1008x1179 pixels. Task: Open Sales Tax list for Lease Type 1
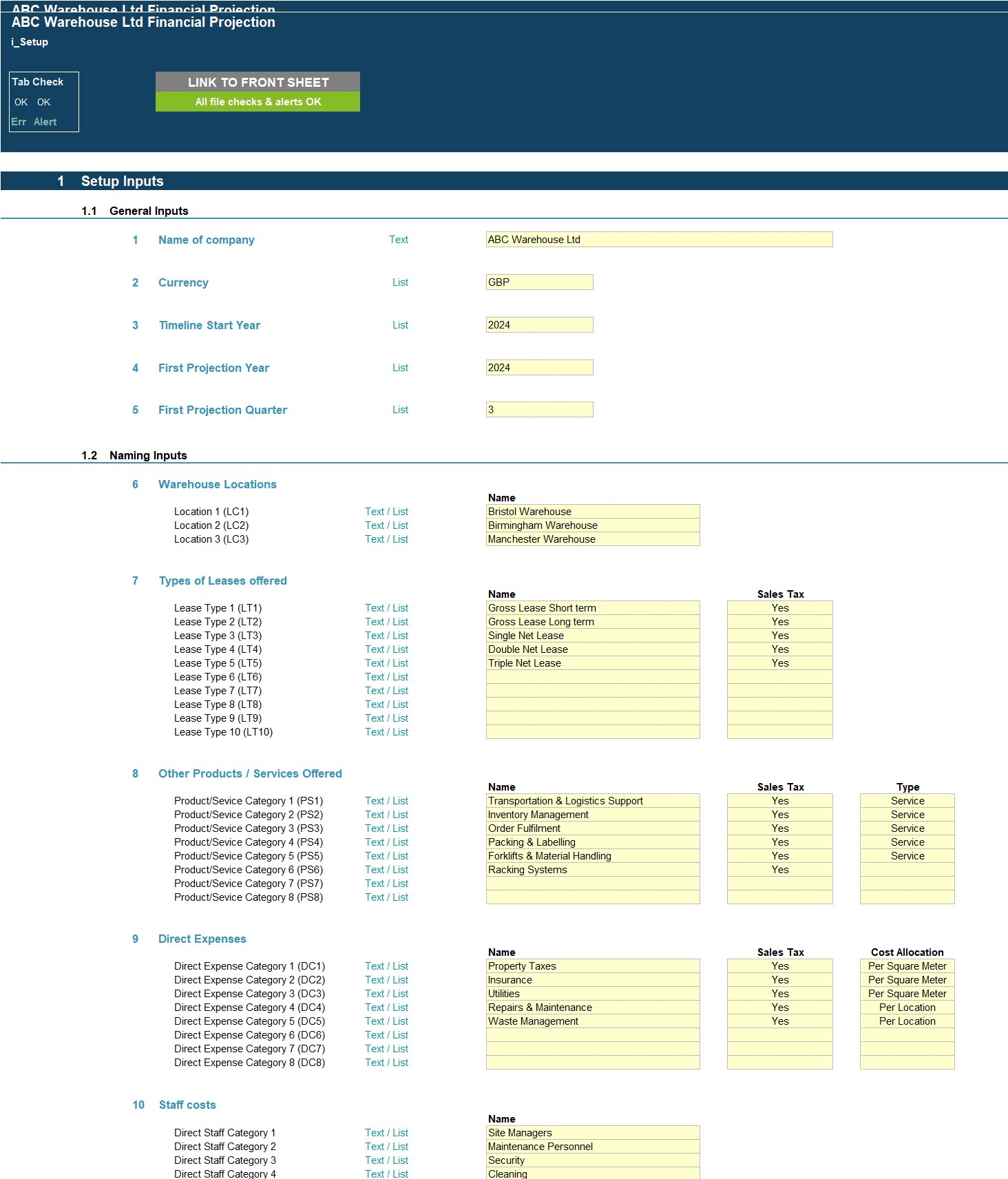tap(780, 608)
